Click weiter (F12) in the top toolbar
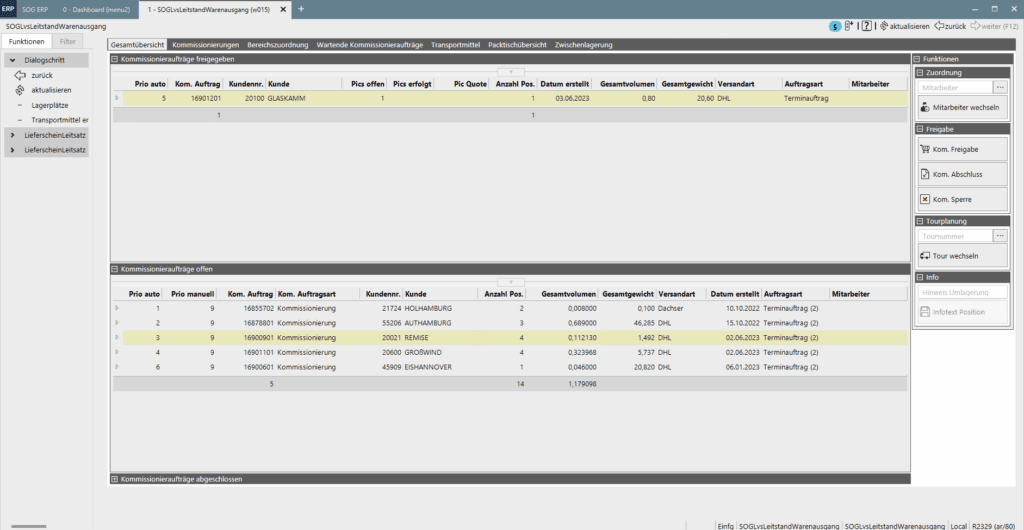1024x530 pixels. (x=994, y=27)
